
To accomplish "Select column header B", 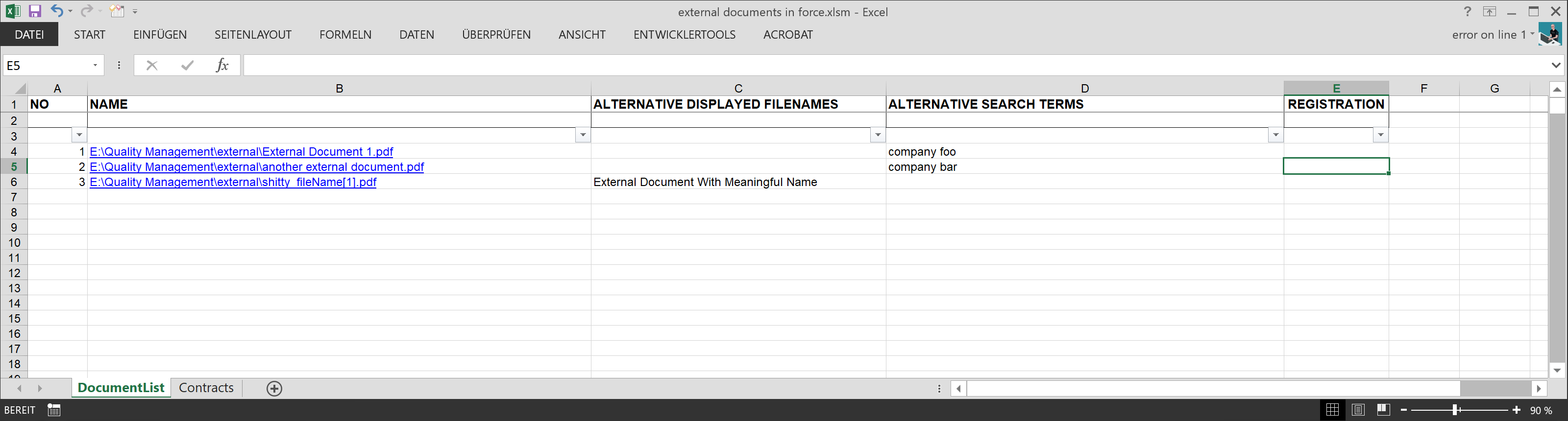I will [339, 88].
